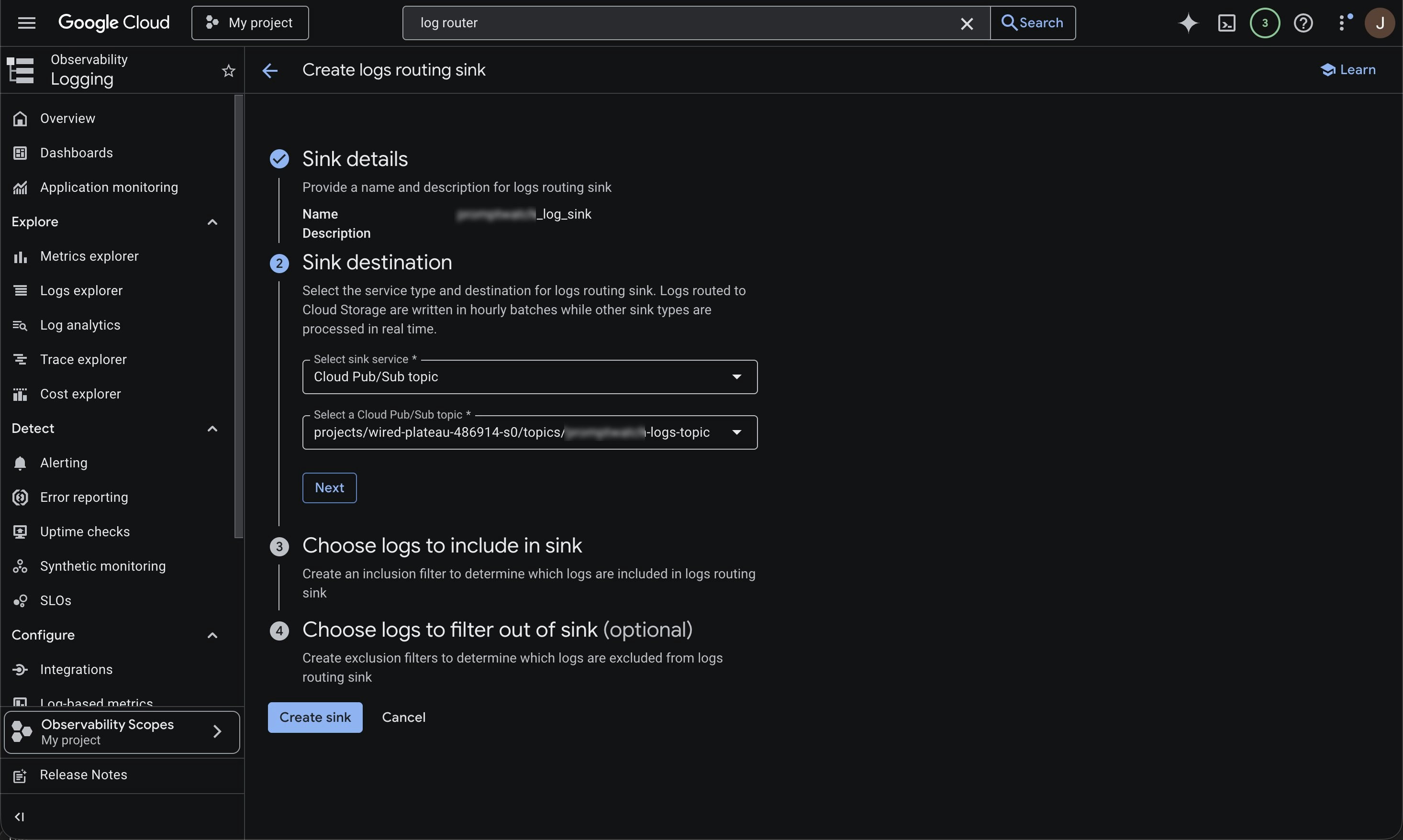Expand the Sink details completed step
This screenshot has height=840, width=1403.
click(x=355, y=159)
